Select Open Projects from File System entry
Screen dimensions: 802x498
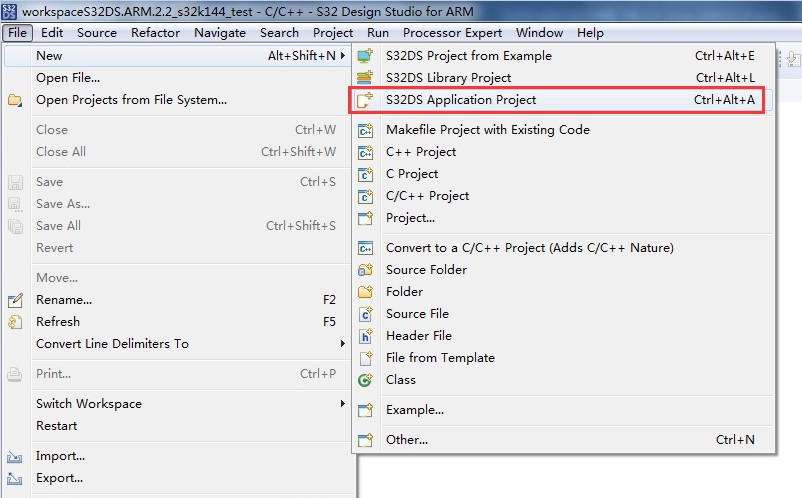[177, 100]
